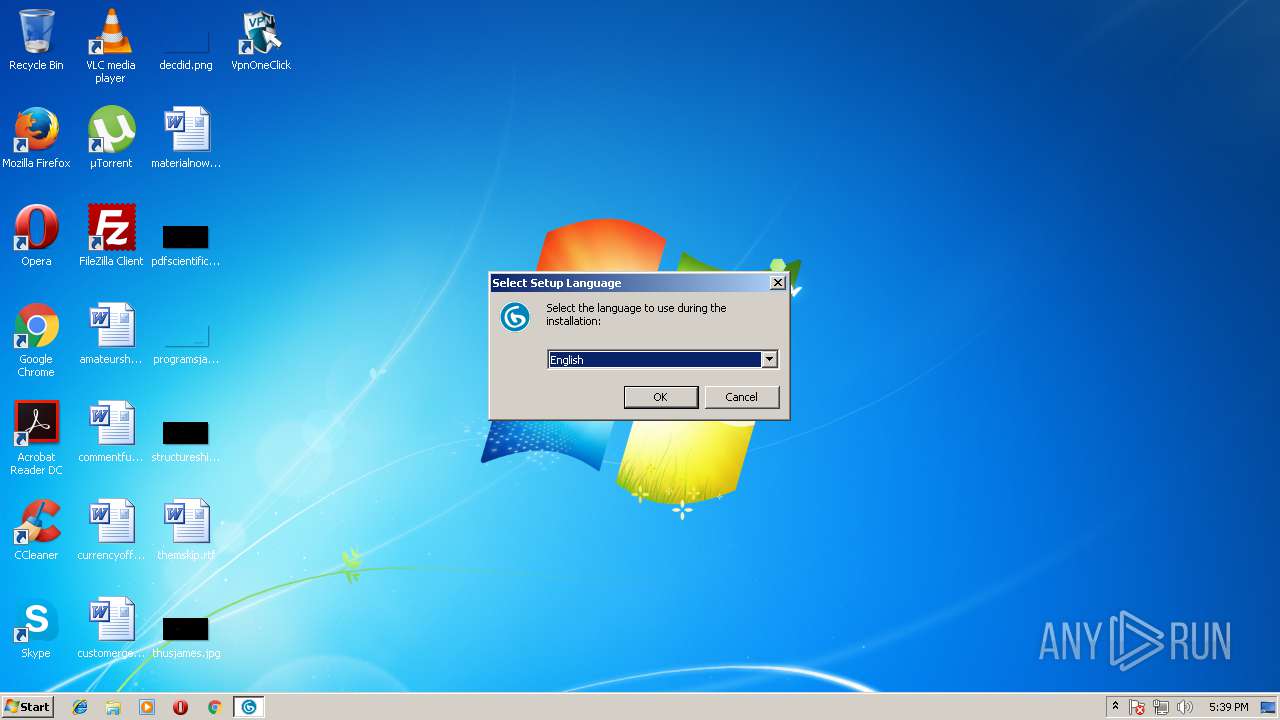Select Google Chrome desktop shortcut

click(x=36, y=340)
